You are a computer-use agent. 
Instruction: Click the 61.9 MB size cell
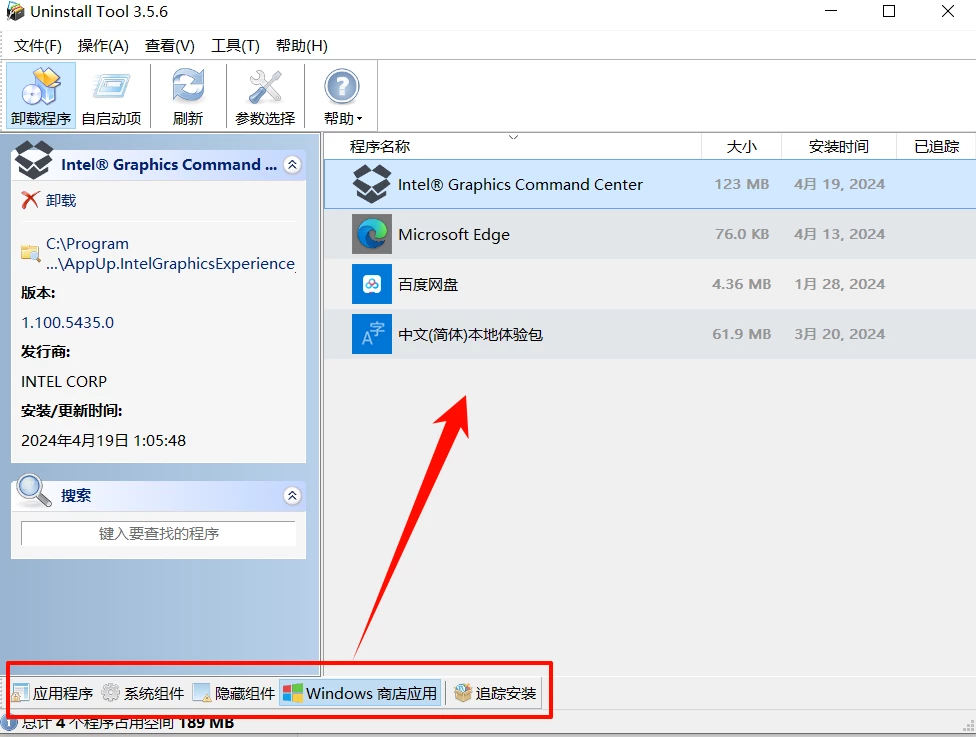741,334
